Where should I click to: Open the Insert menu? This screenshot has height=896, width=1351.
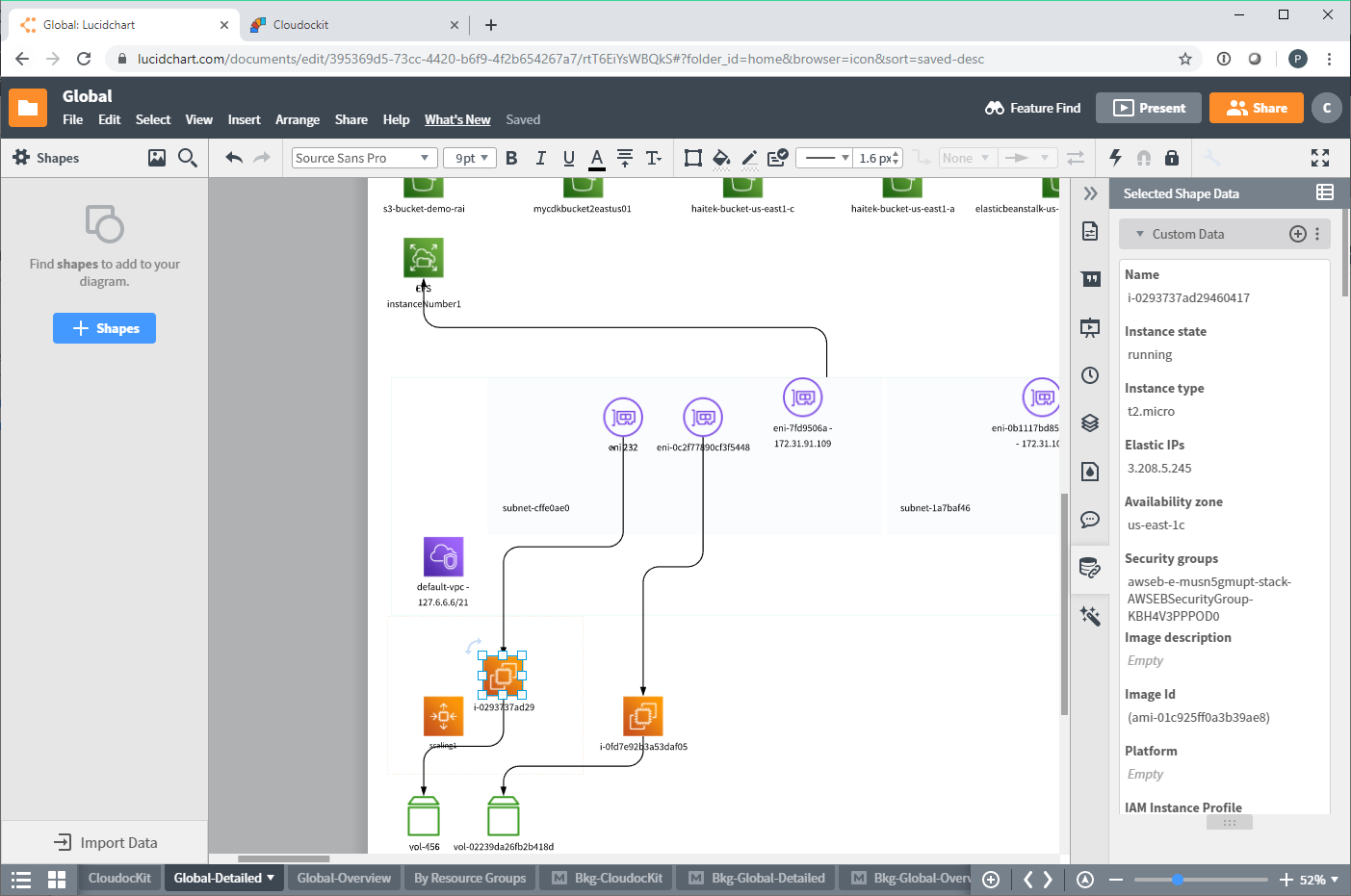(x=244, y=119)
